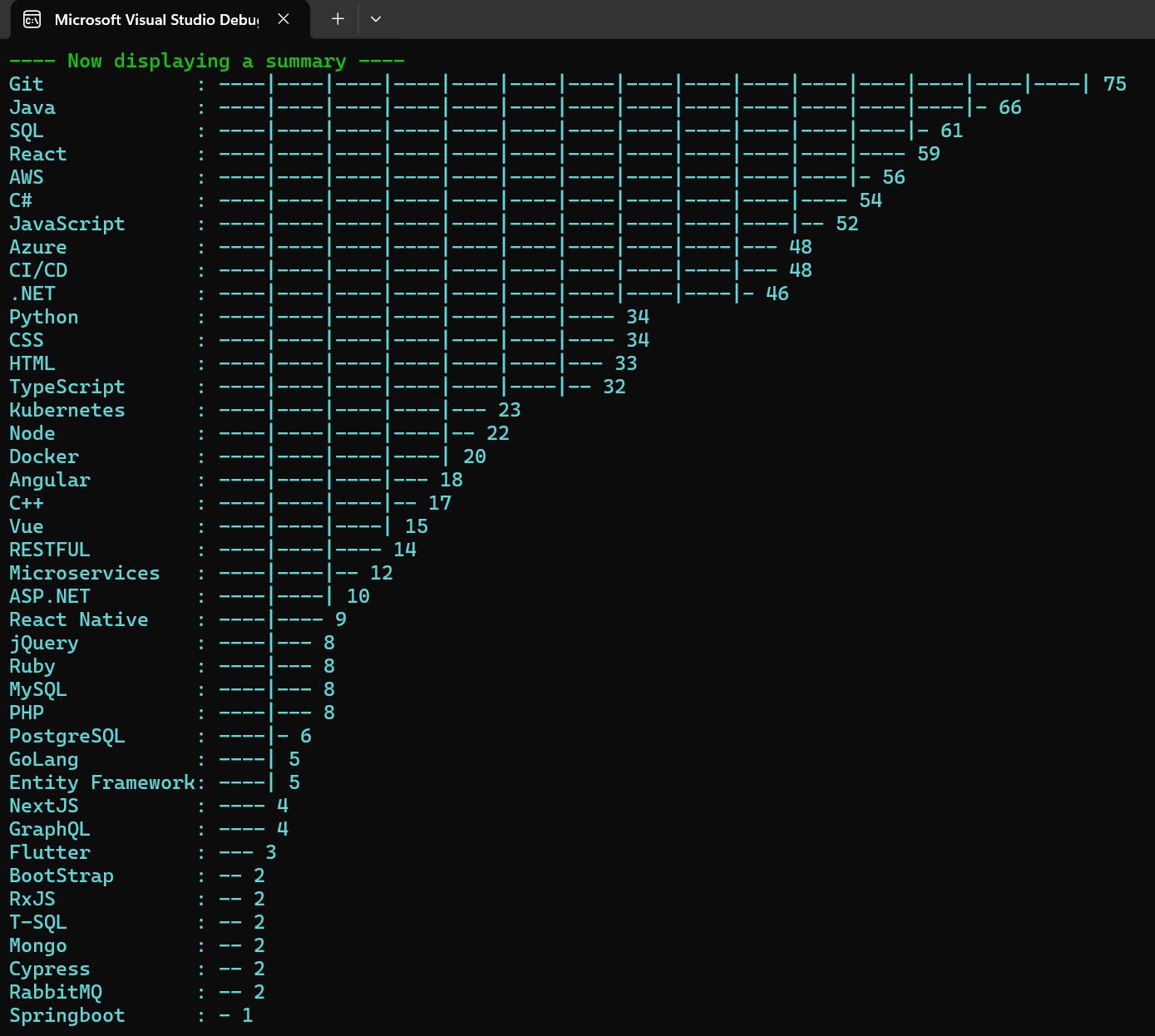Click the 'React Native' row label

(x=79, y=619)
